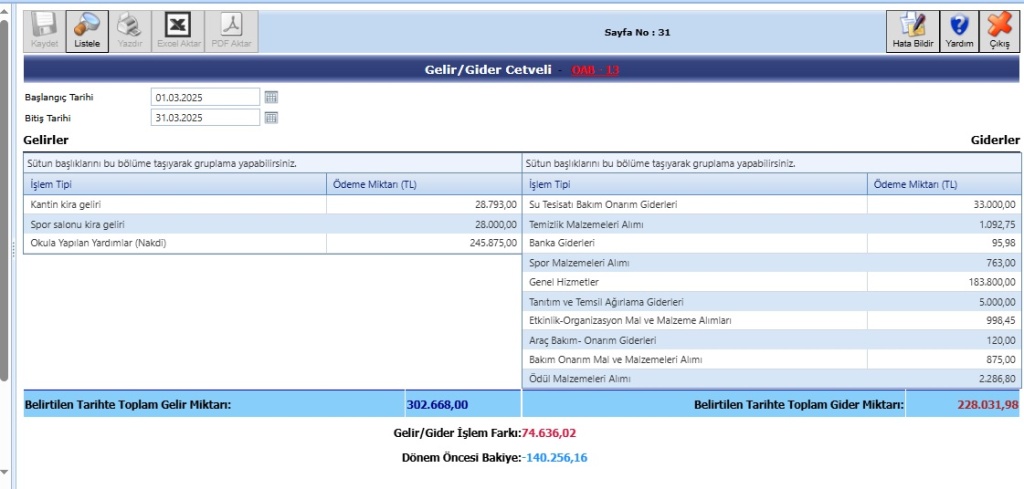Sort Gelirler by Ödeme Miktarı header
1024x489 pixels.
click(423, 184)
